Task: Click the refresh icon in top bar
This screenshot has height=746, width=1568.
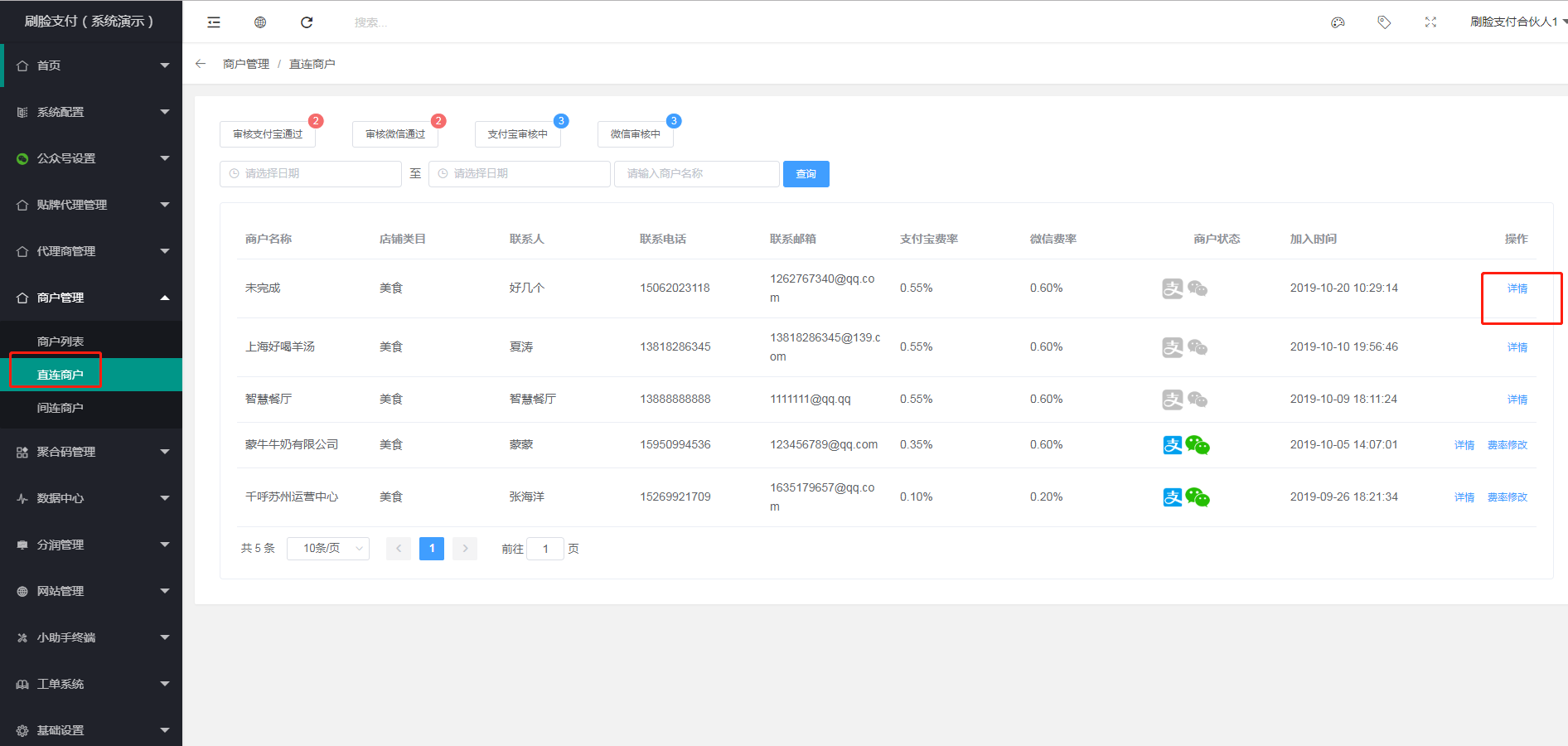Action: [307, 22]
